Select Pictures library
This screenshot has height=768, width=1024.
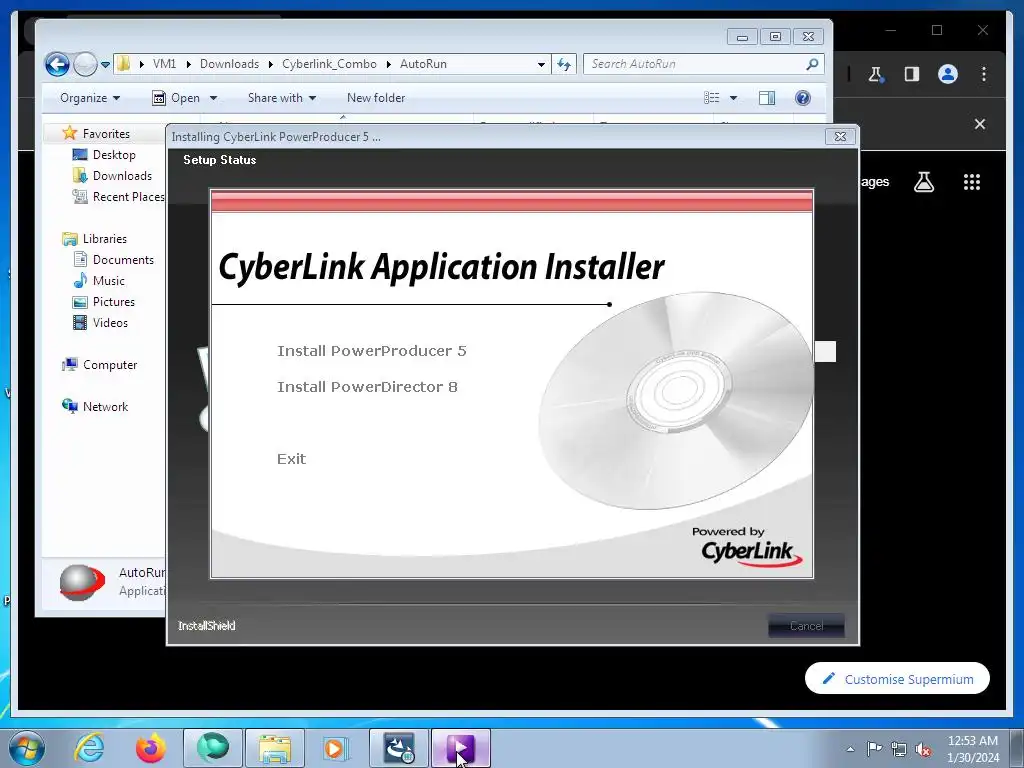pos(114,302)
